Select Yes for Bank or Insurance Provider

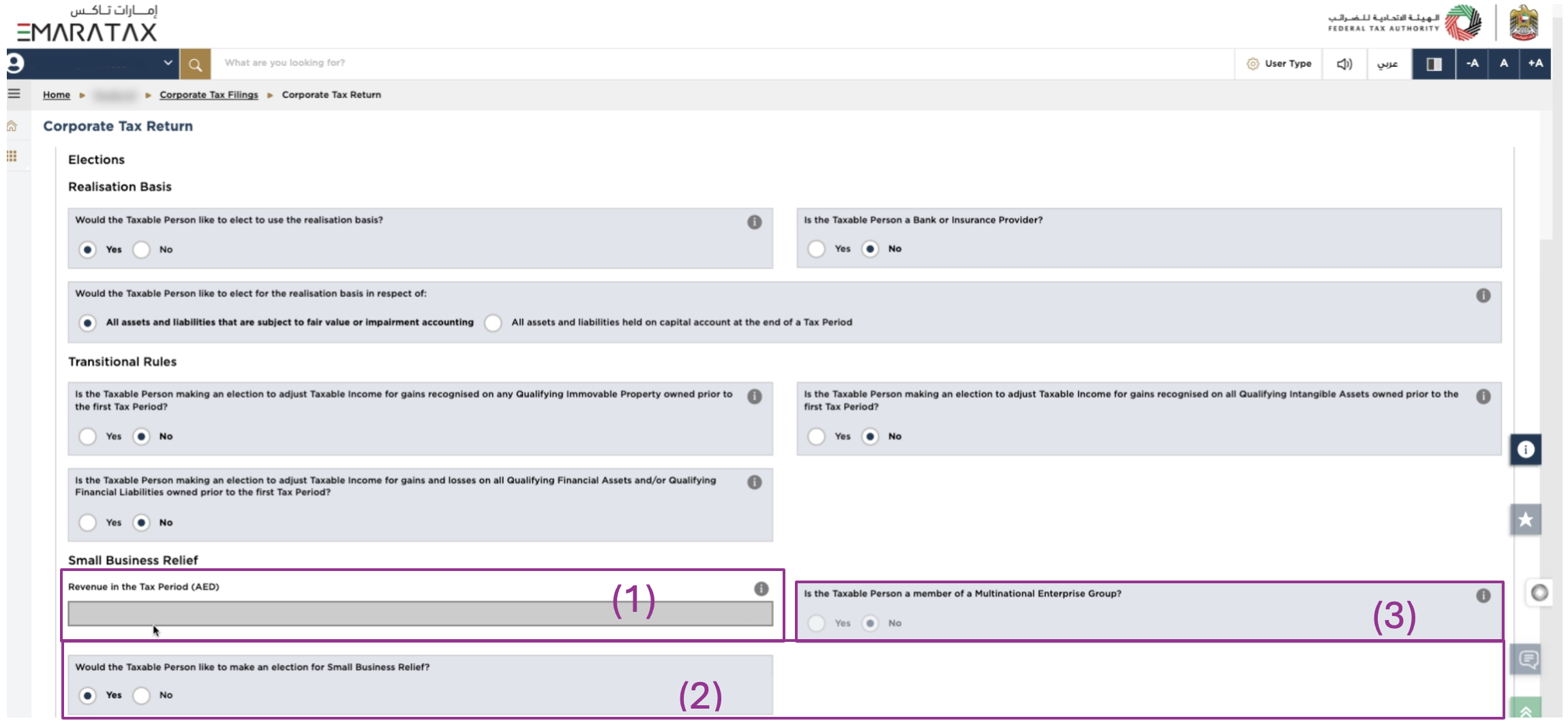coord(816,249)
